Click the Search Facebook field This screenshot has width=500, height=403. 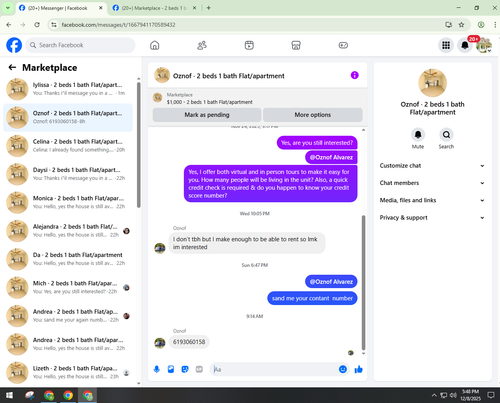80,45
